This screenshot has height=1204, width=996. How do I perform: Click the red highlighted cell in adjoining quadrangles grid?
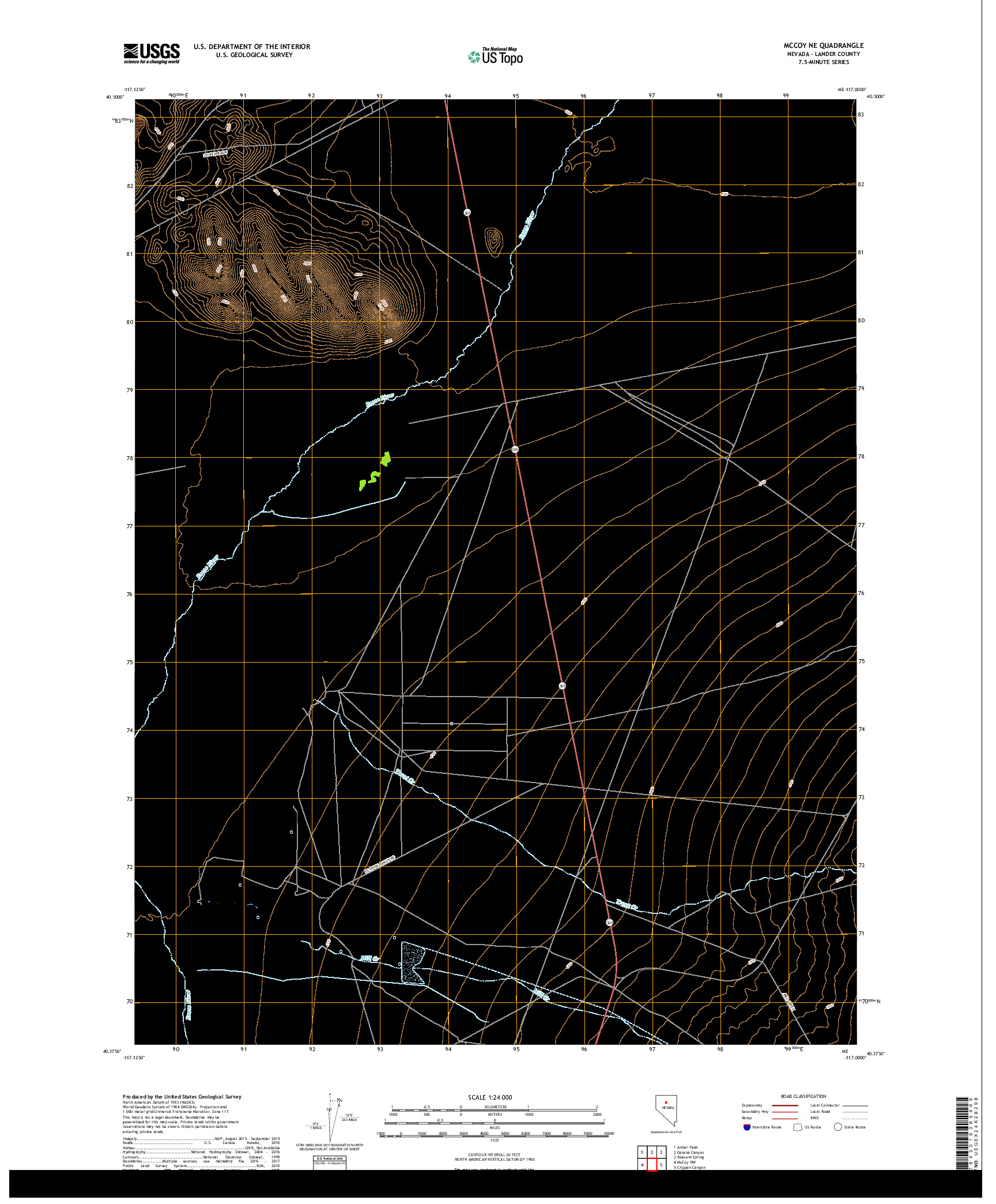pyautogui.click(x=652, y=1165)
